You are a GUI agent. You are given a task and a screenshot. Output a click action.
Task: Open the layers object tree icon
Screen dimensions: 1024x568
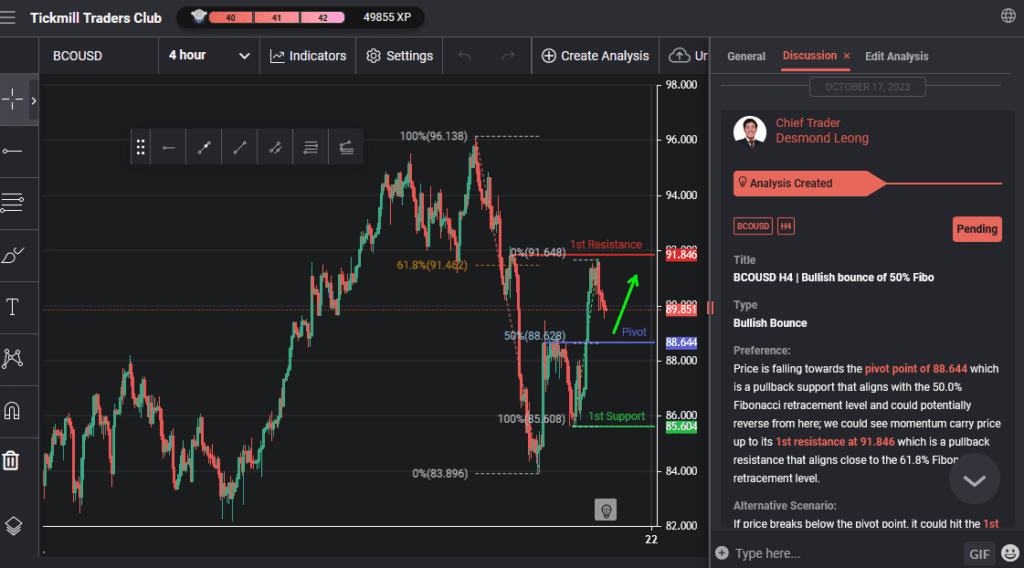(x=13, y=526)
